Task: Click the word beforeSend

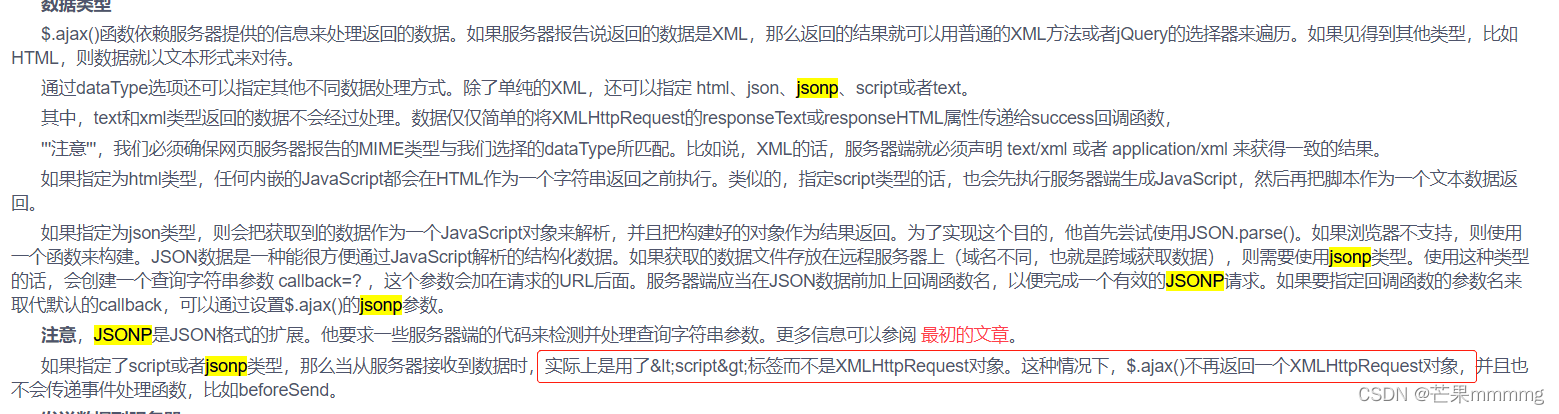Action: point(284,389)
